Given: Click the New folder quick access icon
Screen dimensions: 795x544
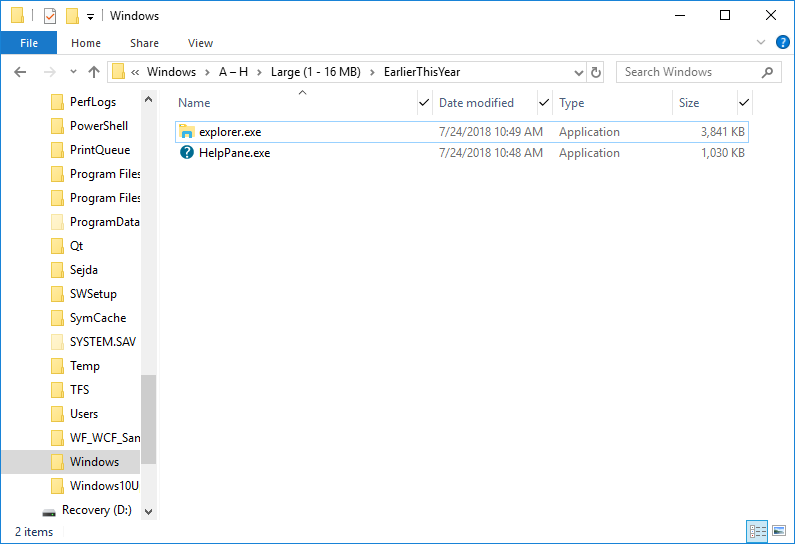Looking at the screenshot, I should coord(72,16).
